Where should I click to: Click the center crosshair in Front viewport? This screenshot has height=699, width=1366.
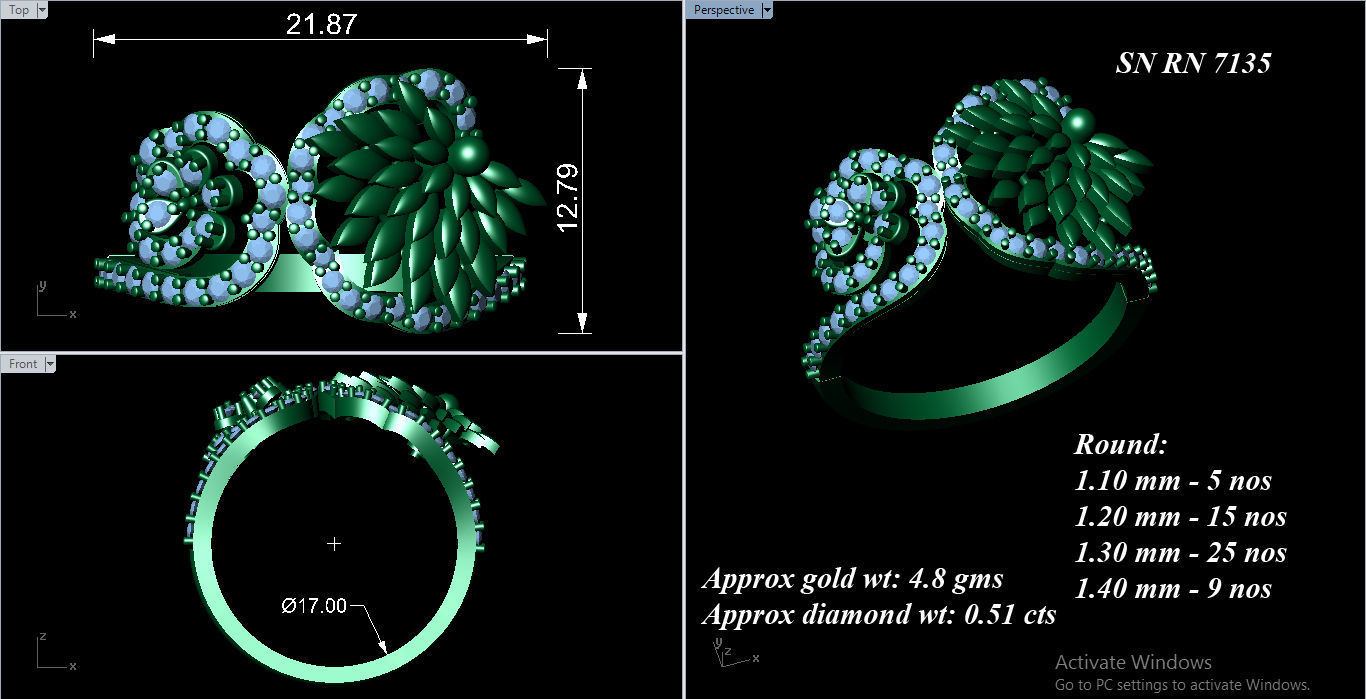[334, 543]
